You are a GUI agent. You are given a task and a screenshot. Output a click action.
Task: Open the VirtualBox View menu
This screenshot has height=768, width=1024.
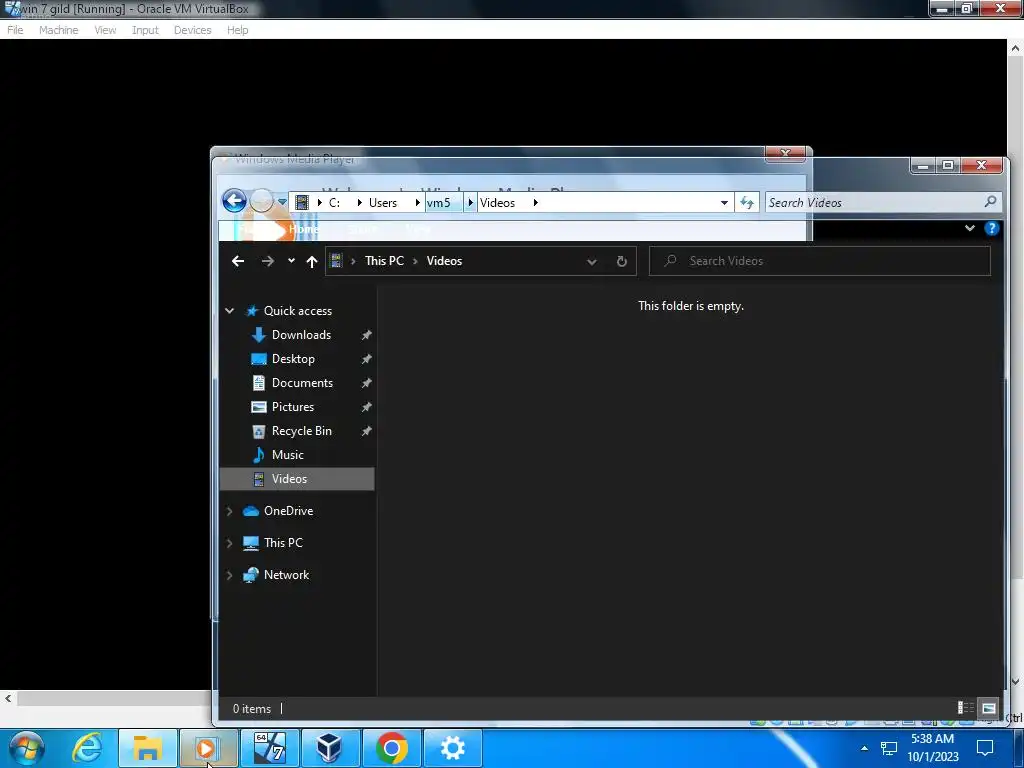[104, 30]
